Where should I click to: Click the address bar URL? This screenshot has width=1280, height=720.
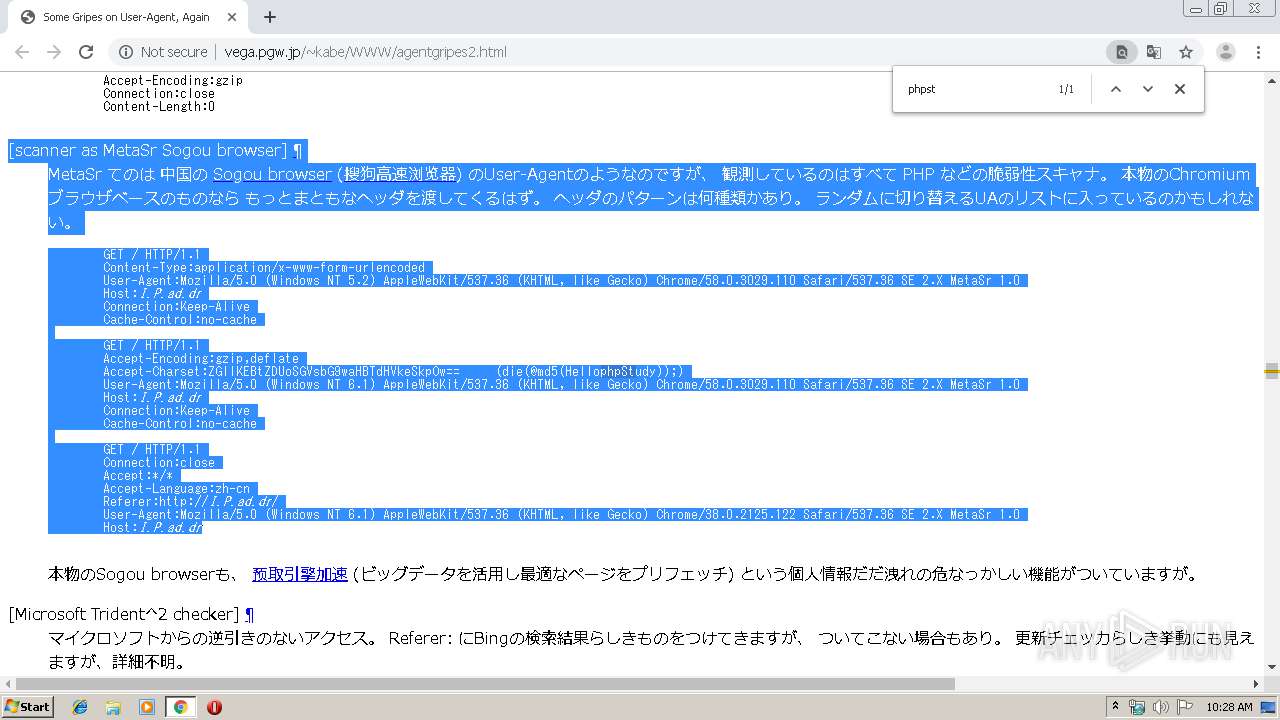click(x=365, y=52)
